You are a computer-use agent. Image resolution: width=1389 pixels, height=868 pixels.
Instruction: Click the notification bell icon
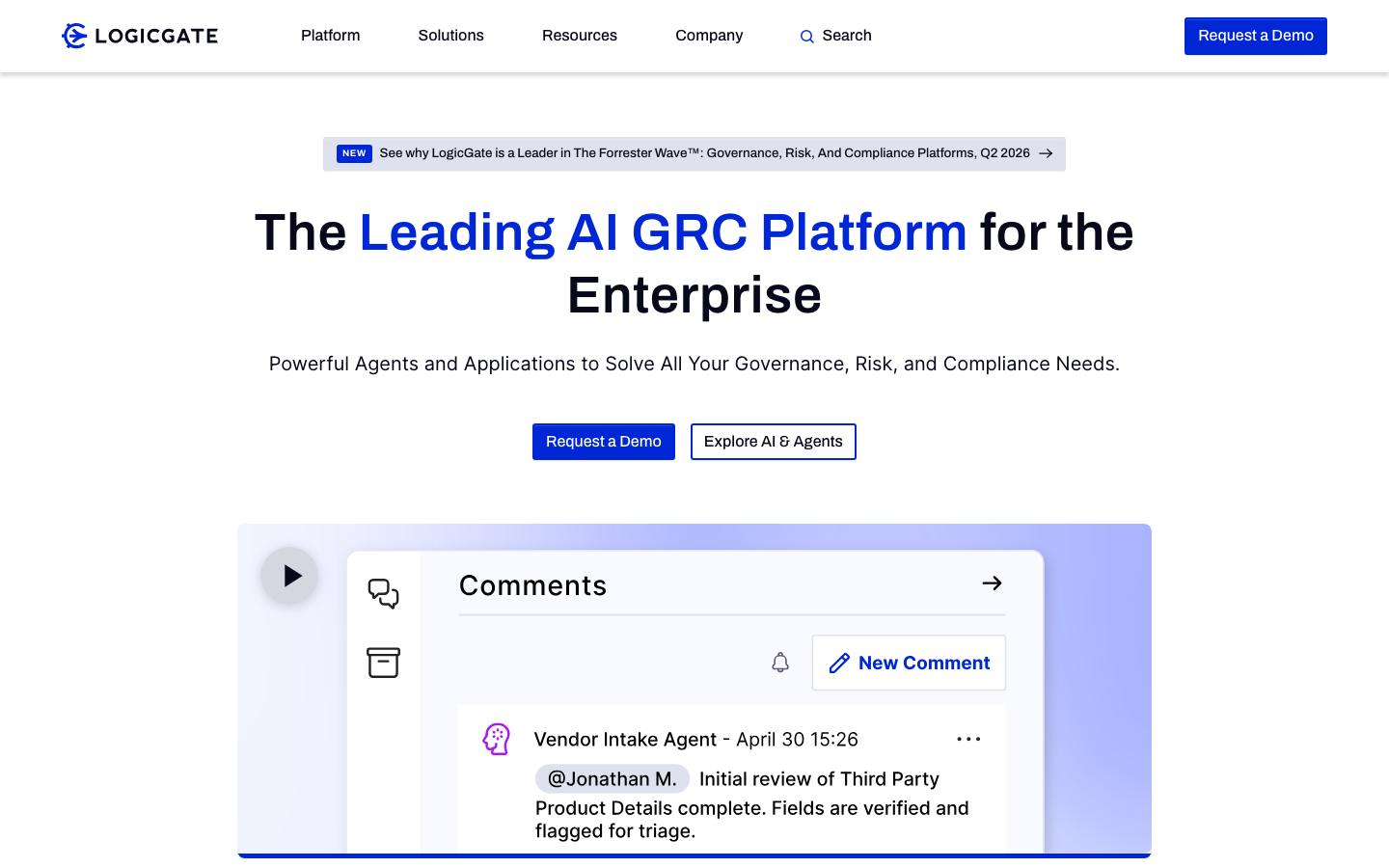(780, 663)
